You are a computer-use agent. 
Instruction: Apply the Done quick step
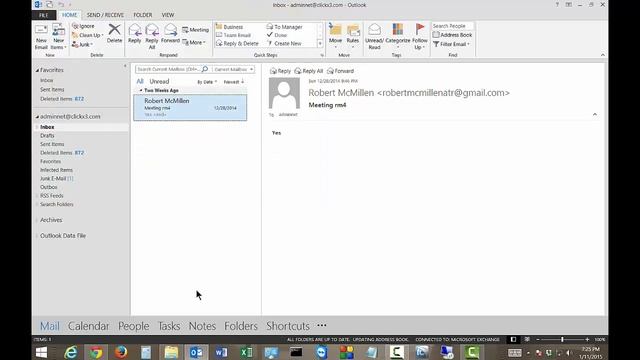tap(277, 35)
